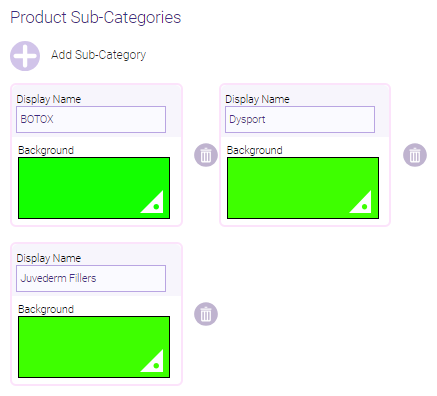Click Display Name label above Dysport
Viewport: 437px width, 396px height.
click(x=257, y=99)
